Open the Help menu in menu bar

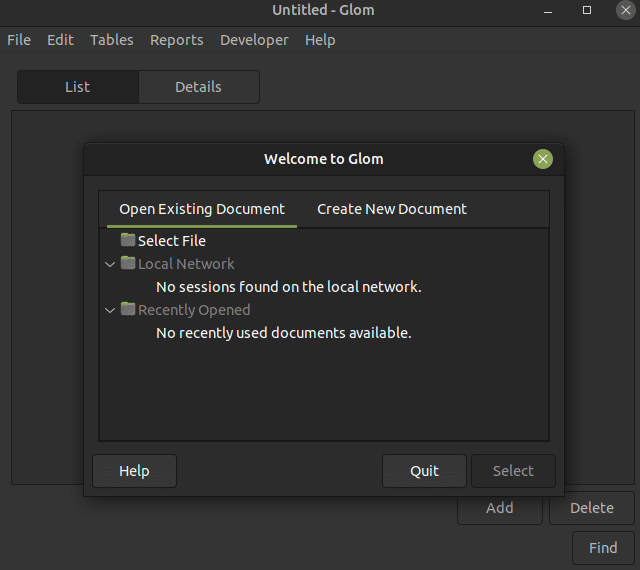(320, 40)
